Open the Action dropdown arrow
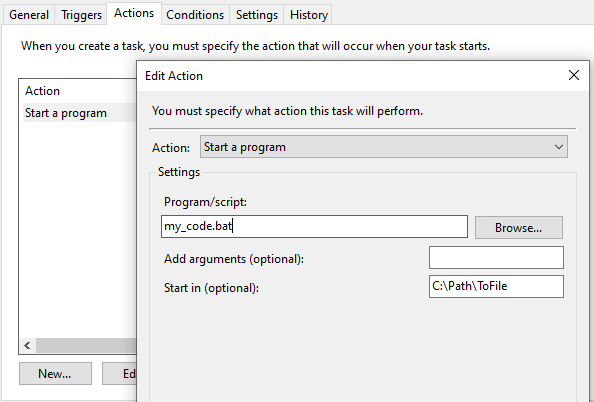 point(558,147)
